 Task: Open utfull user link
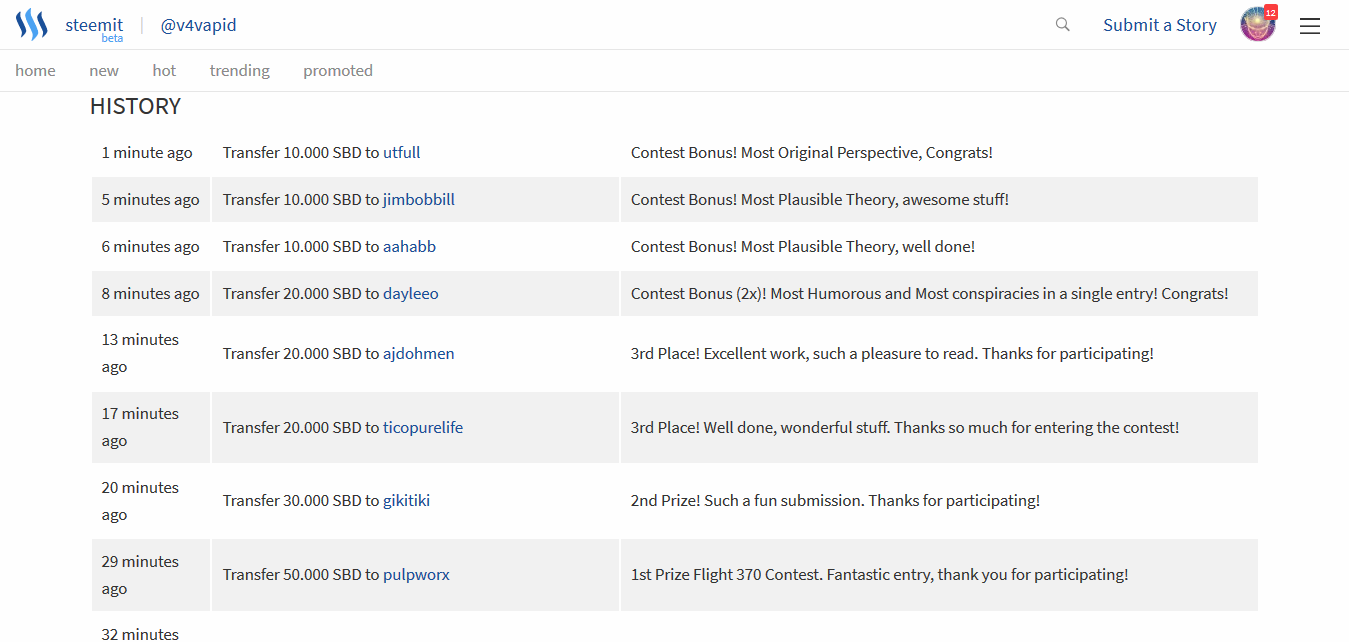coord(402,153)
